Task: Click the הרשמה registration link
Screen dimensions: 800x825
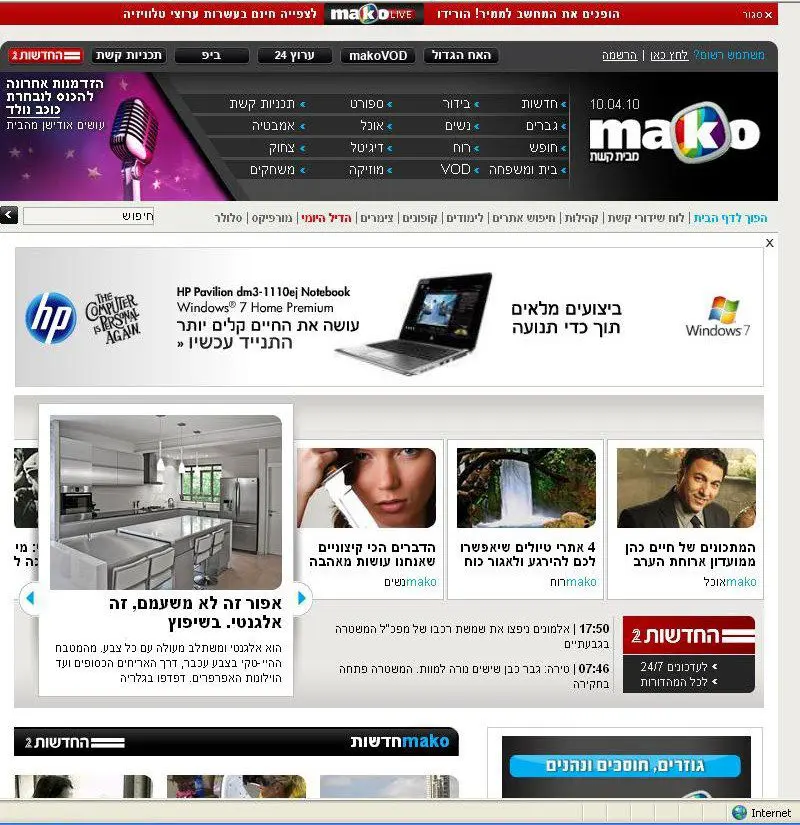Action: [x=619, y=55]
